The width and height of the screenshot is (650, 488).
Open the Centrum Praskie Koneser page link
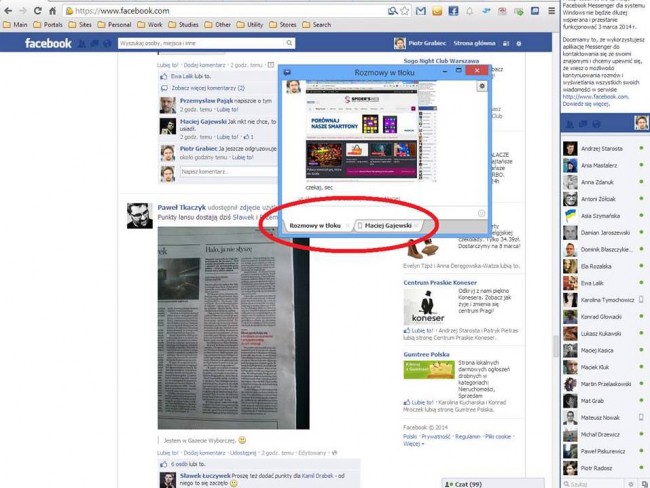tap(440, 282)
